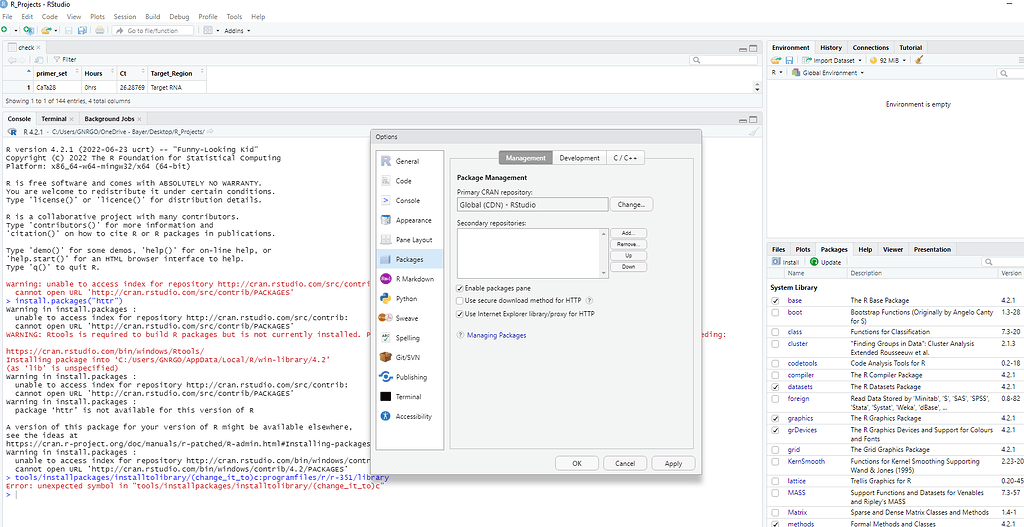Click the Change... button for CRAN repository
The image size is (1024, 527).
632,204
